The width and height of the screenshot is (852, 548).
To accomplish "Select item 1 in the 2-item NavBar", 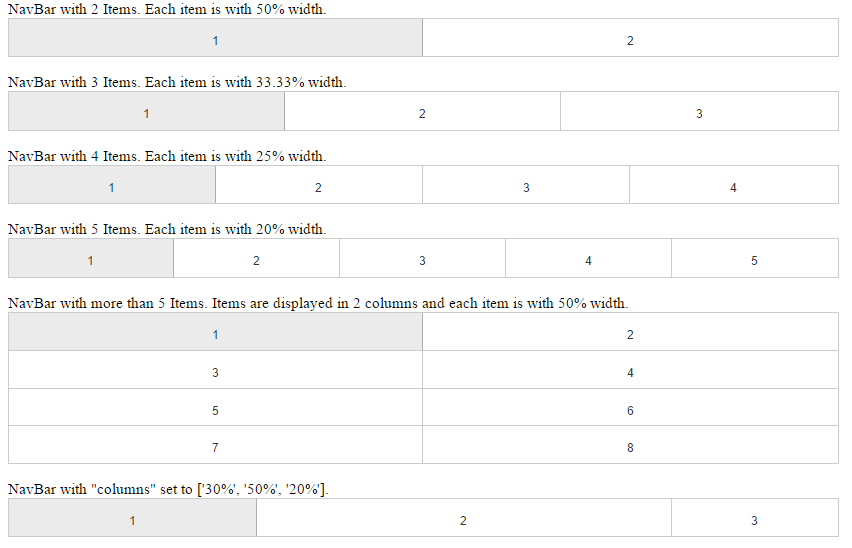I will coord(215,38).
